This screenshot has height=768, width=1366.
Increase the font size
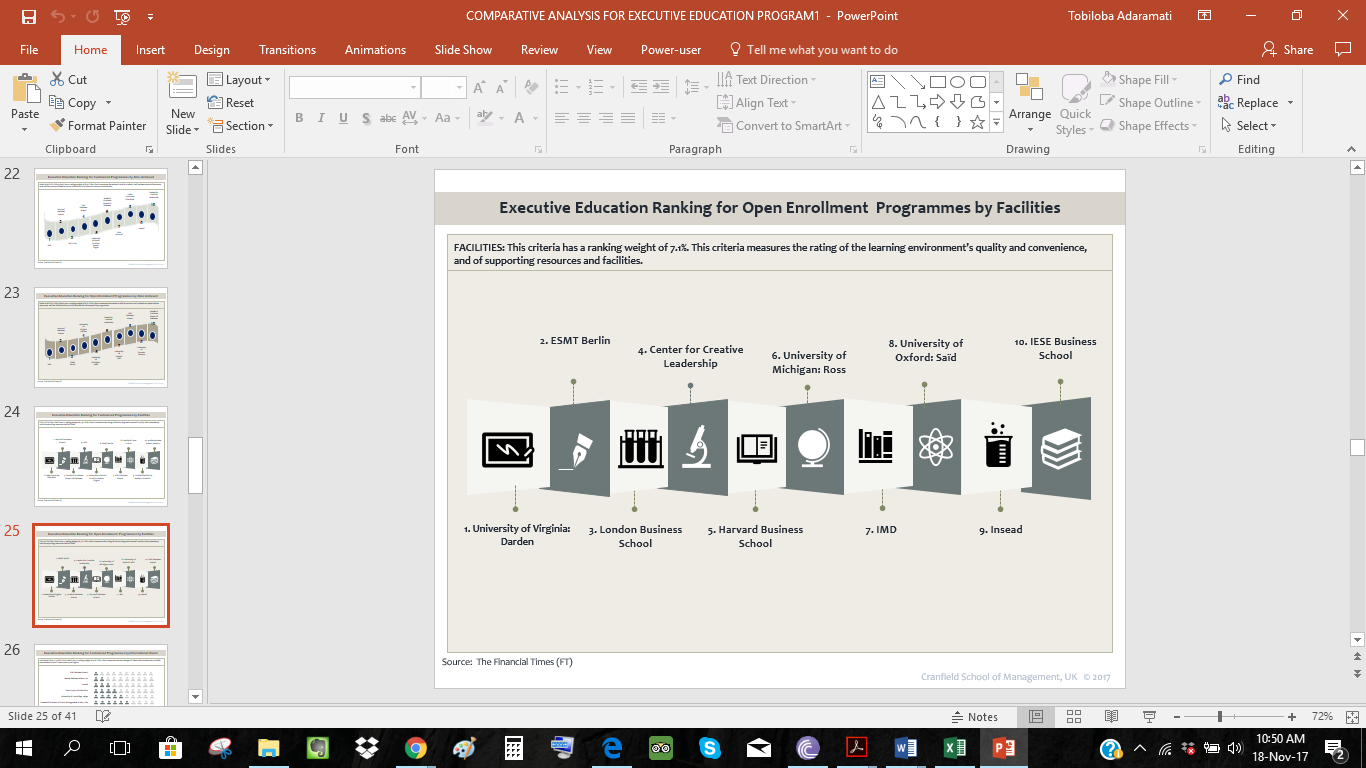tap(480, 88)
